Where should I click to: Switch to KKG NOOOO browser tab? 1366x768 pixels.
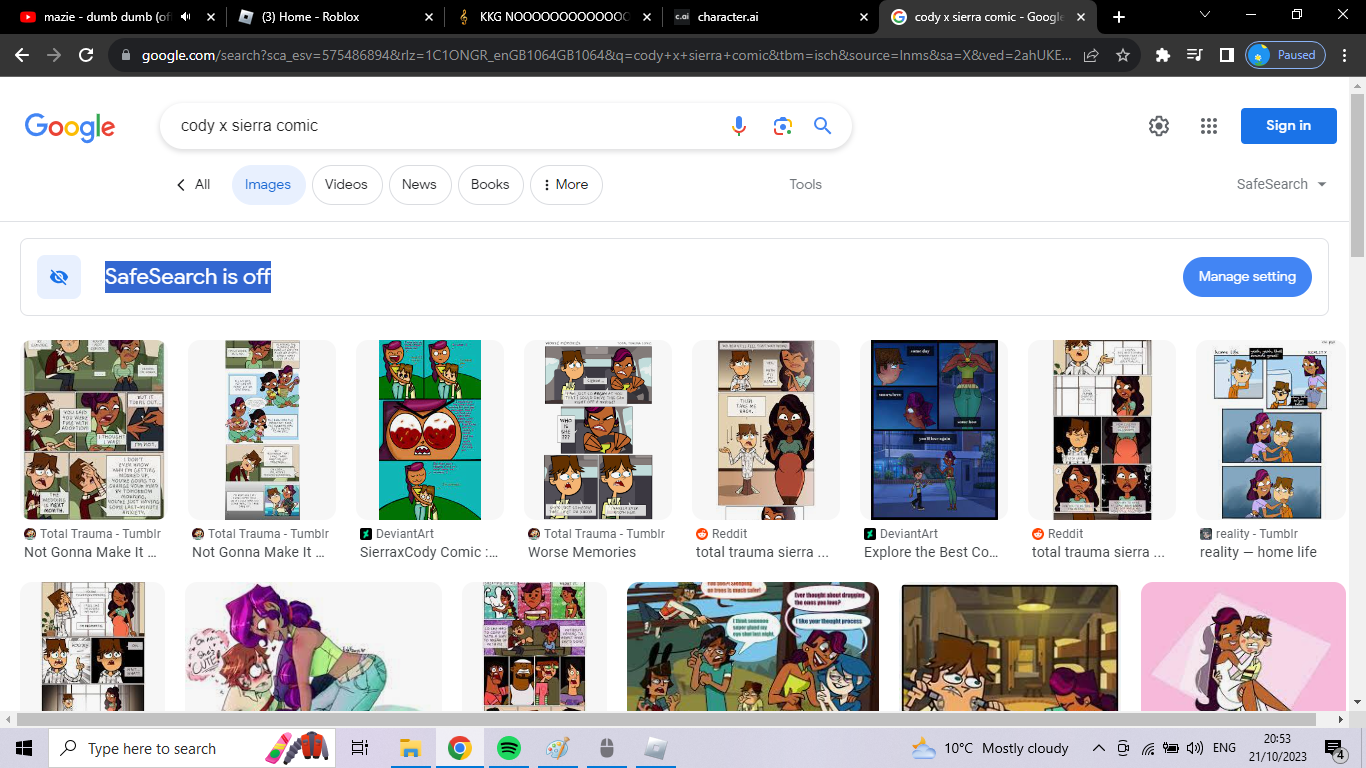[552, 17]
